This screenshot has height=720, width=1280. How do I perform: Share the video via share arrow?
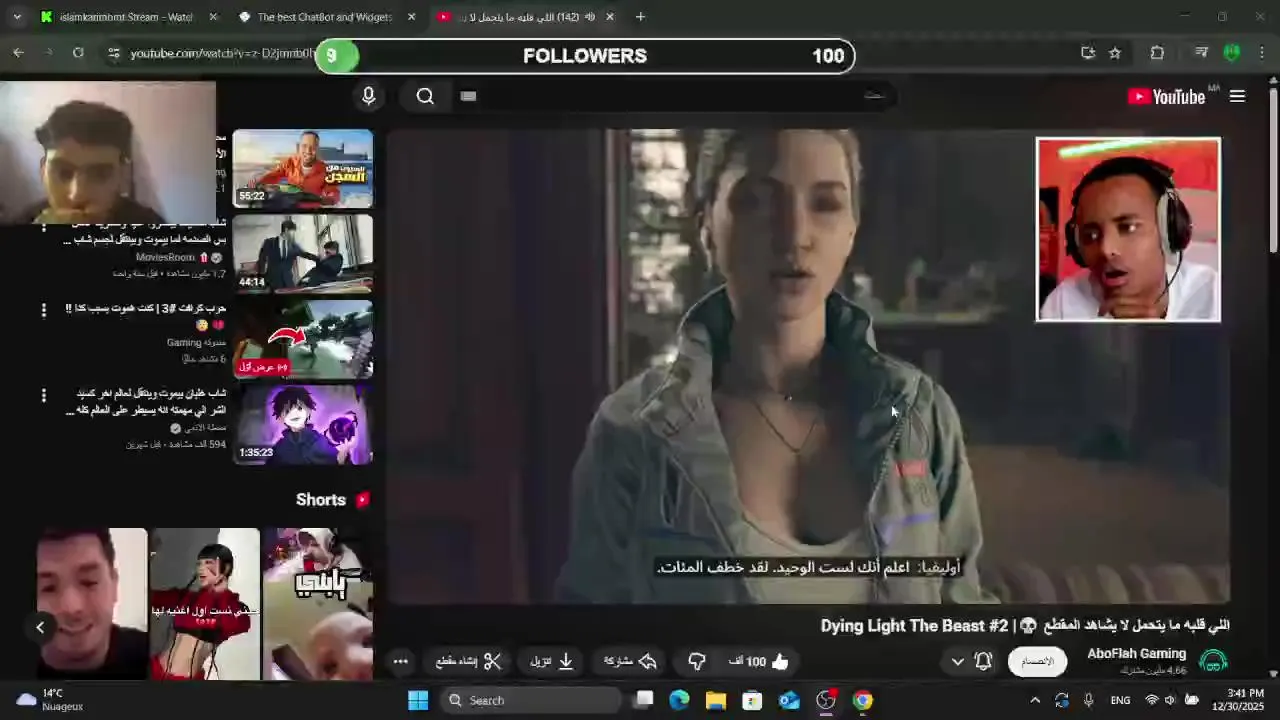631,661
